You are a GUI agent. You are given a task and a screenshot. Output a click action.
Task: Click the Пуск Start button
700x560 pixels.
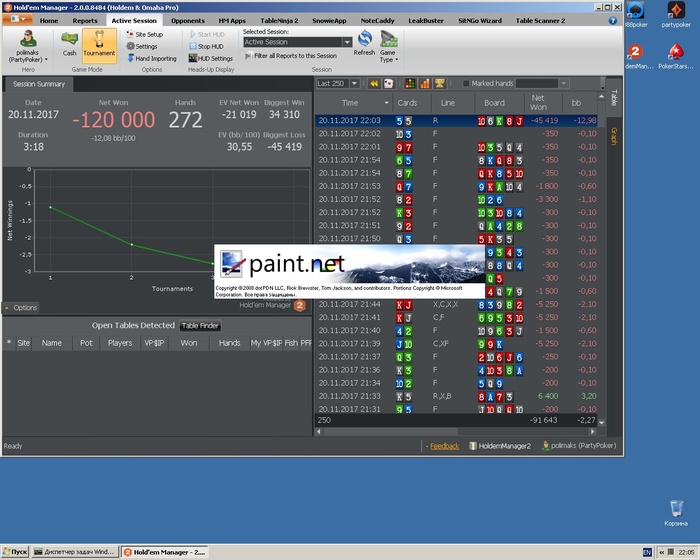14,552
